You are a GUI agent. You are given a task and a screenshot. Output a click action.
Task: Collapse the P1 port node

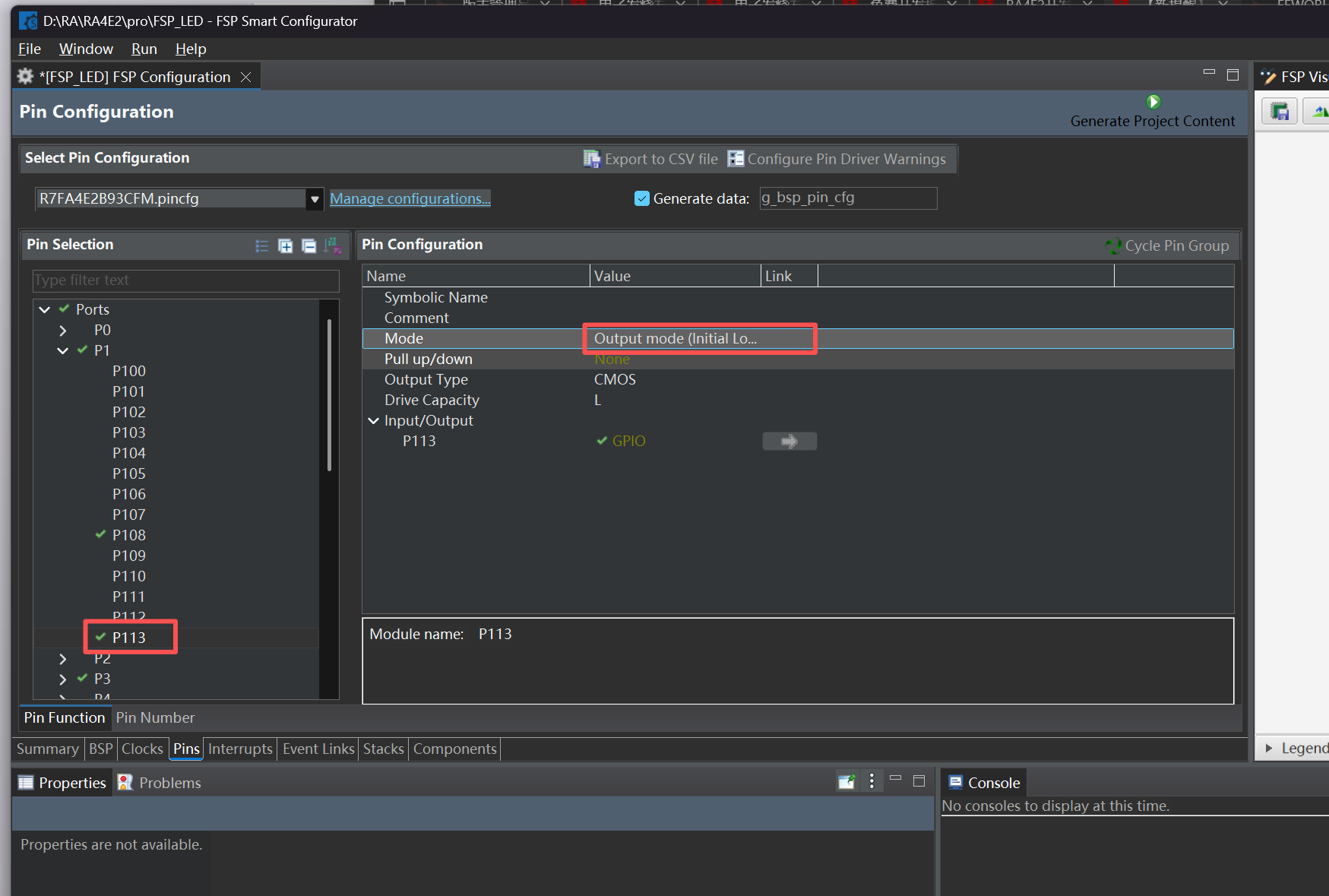[63, 350]
